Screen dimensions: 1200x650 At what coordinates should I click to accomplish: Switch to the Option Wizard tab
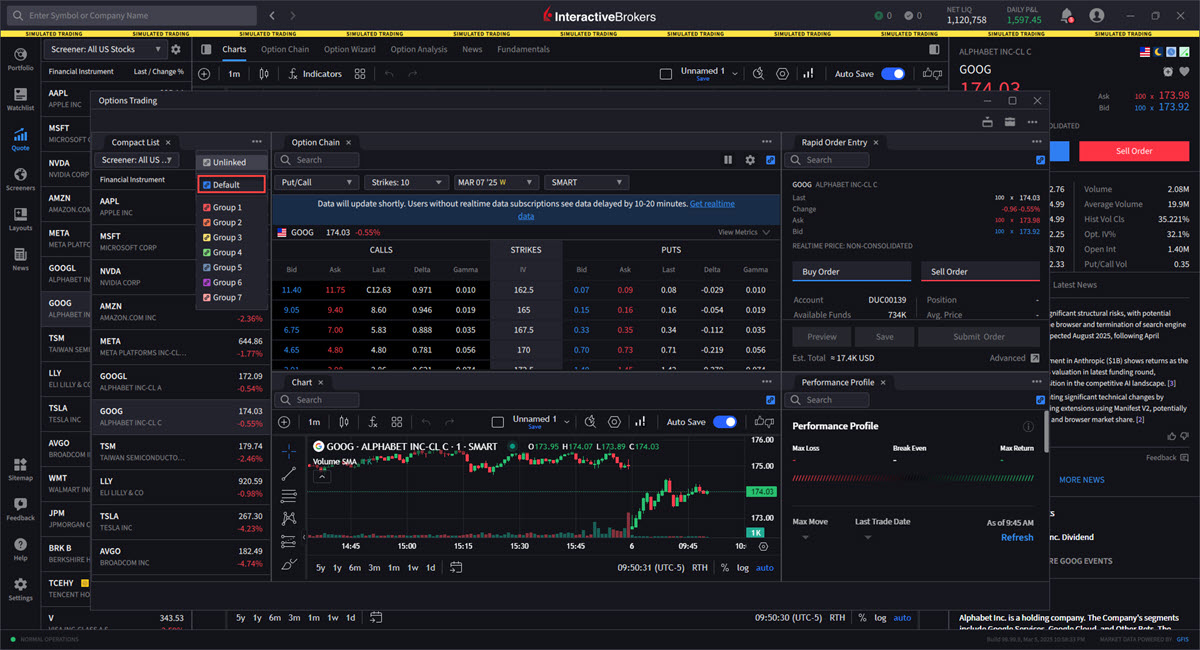[x=350, y=49]
